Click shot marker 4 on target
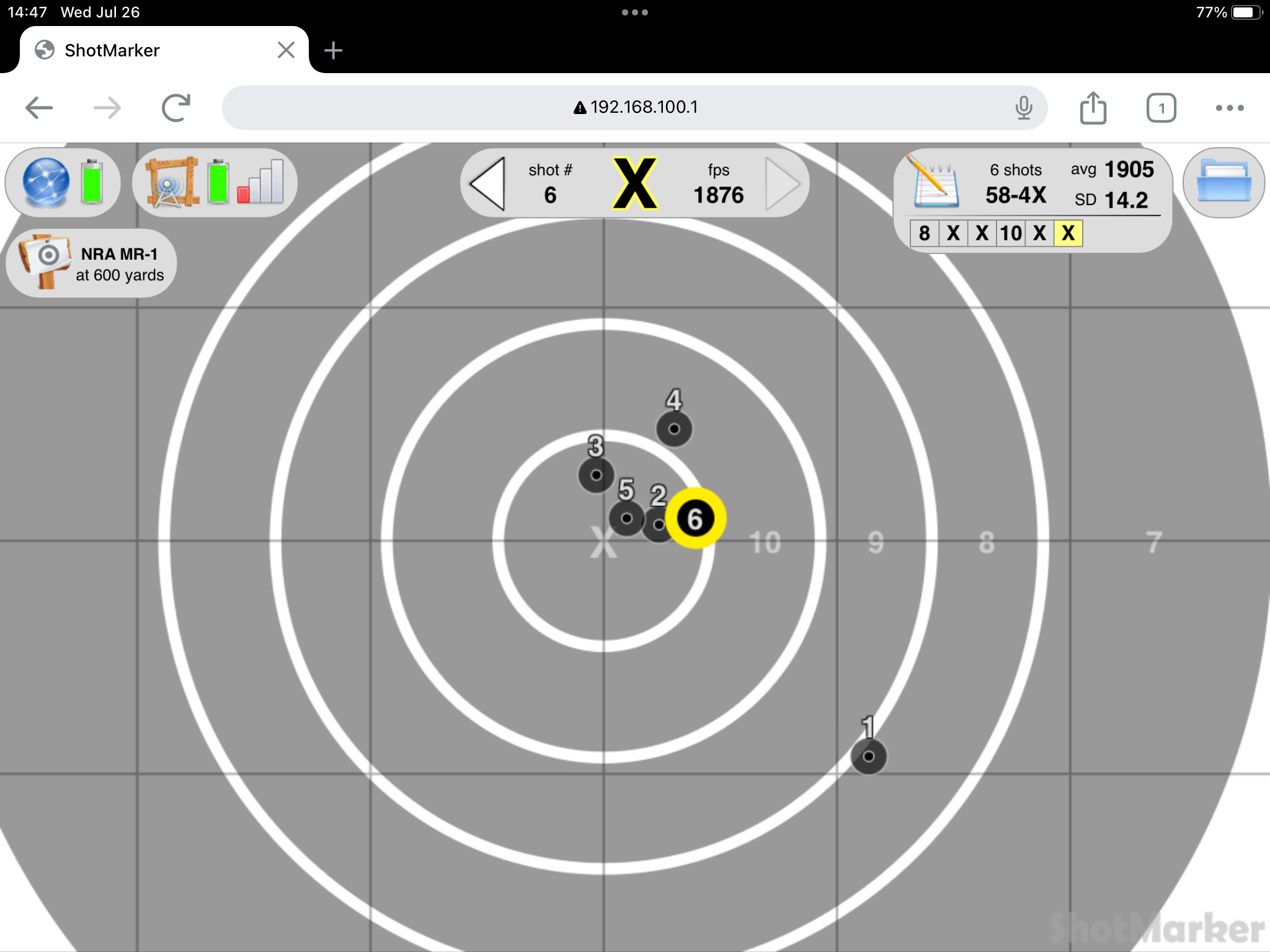The width and height of the screenshot is (1270, 952). (x=674, y=429)
